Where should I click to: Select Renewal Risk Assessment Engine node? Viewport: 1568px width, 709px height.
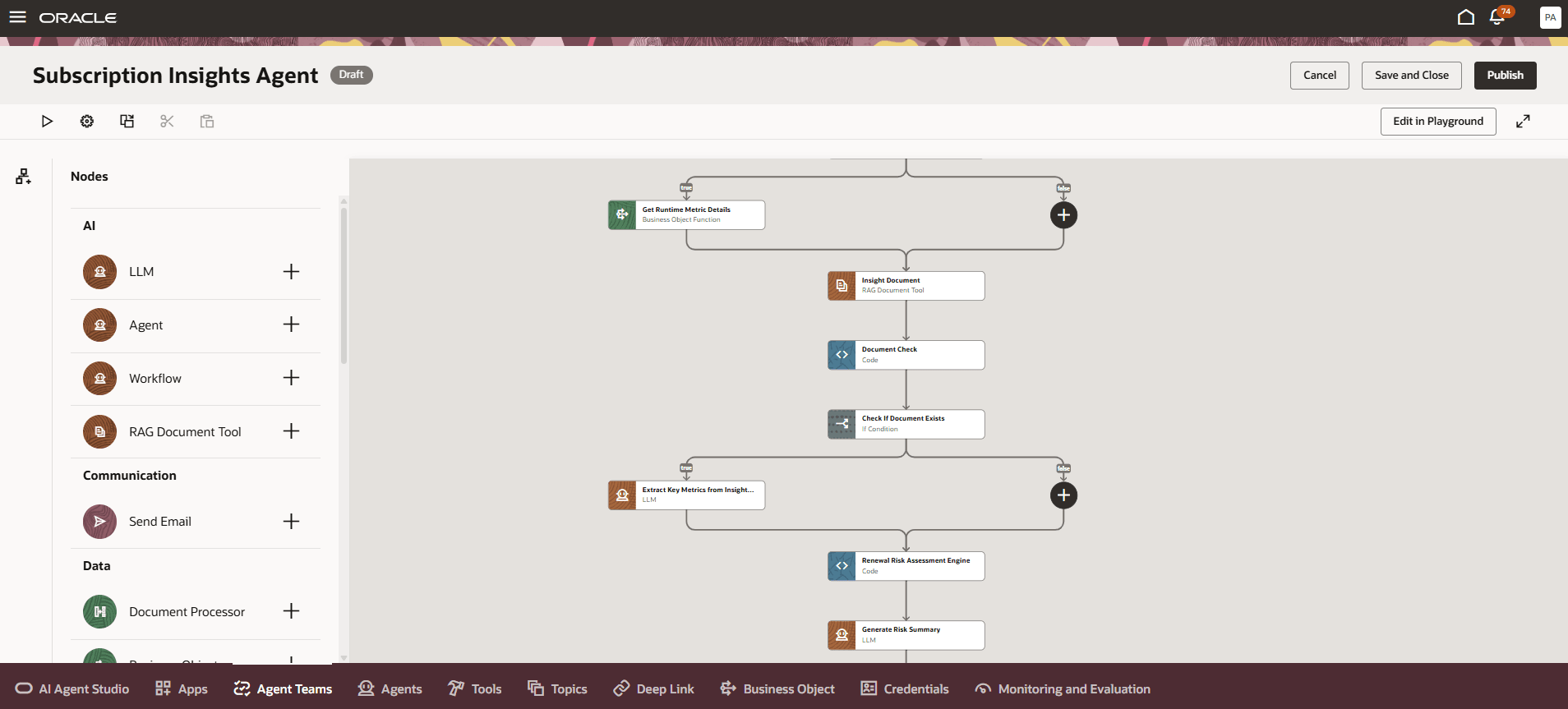pos(906,566)
